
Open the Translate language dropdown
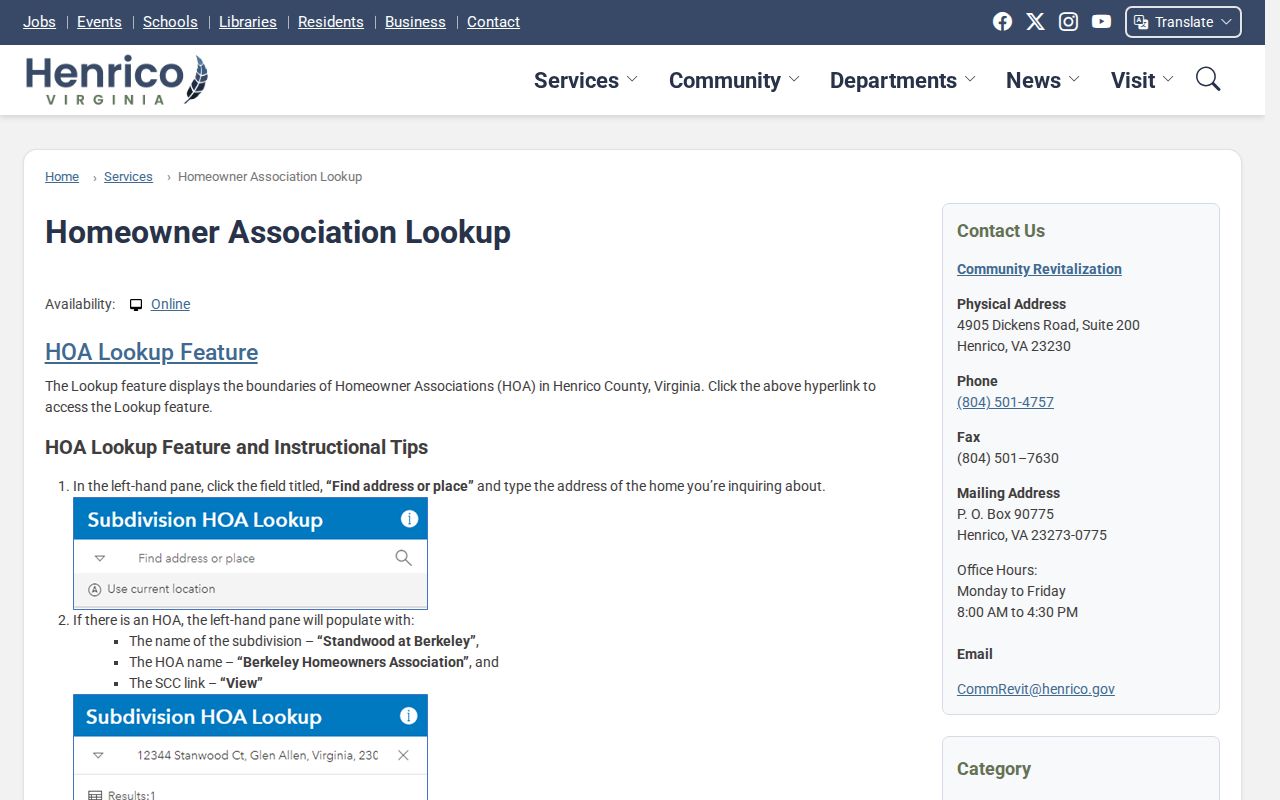coord(1183,22)
